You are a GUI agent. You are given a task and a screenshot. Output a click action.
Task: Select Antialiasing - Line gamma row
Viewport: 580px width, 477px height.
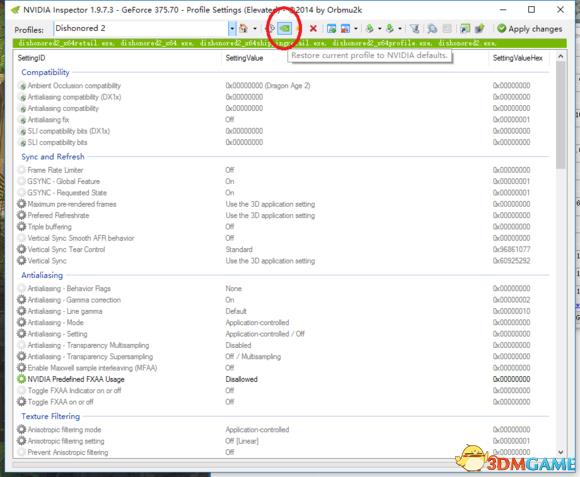pos(284,311)
